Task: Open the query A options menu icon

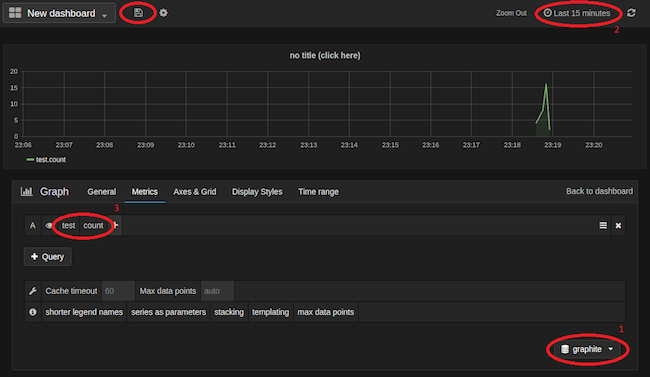Action: pyautogui.click(x=603, y=225)
